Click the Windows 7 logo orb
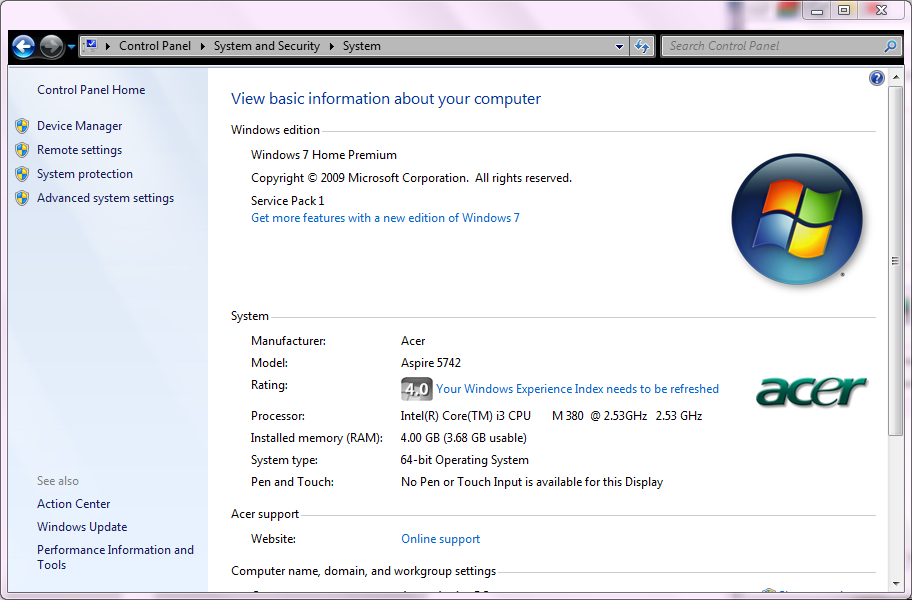Viewport: 912px width, 600px height. (x=797, y=219)
